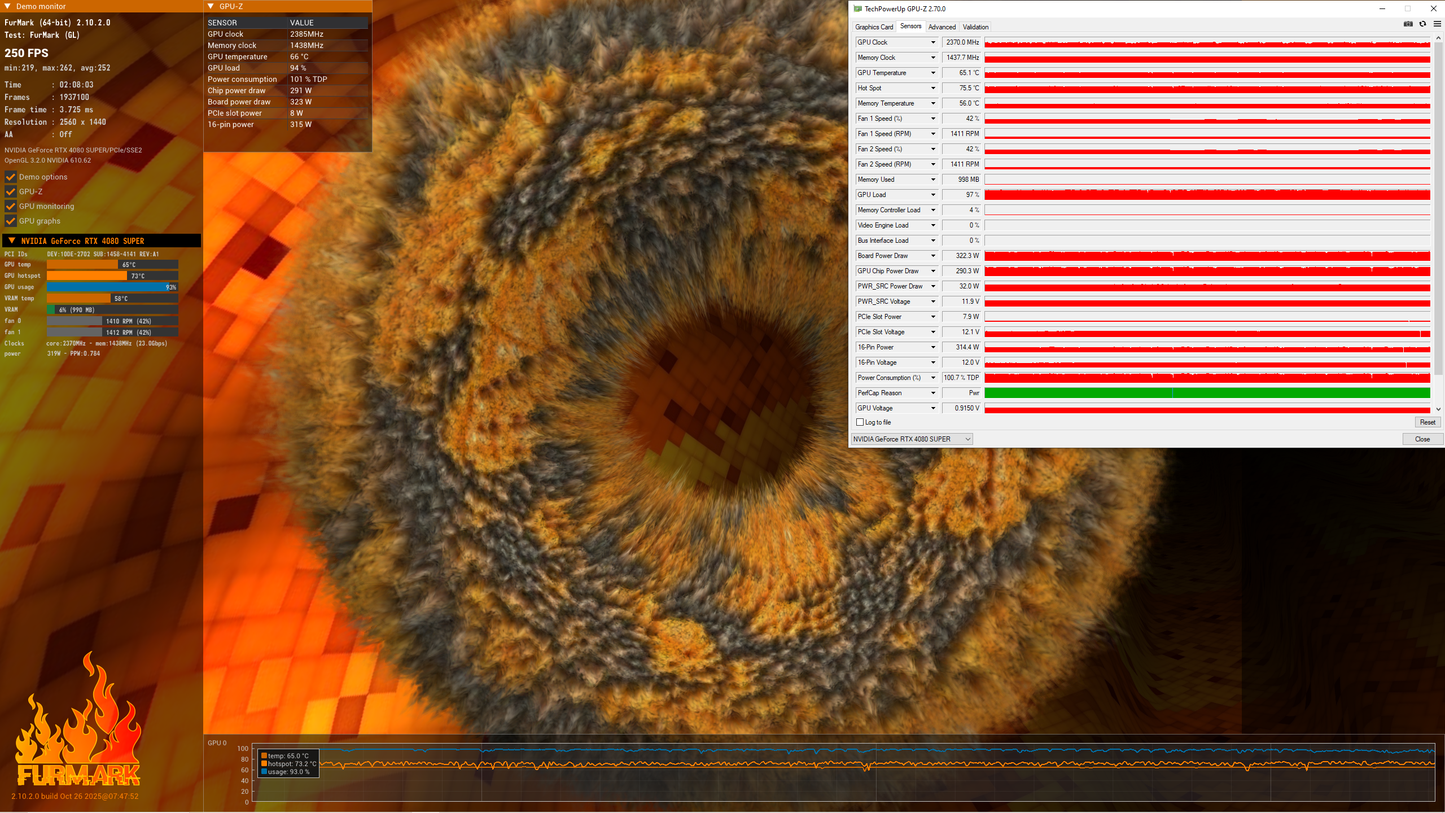The width and height of the screenshot is (1445, 813).
Task: Open the Memory Temperature sensor dropdown
Action: click(x=933, y=103)
